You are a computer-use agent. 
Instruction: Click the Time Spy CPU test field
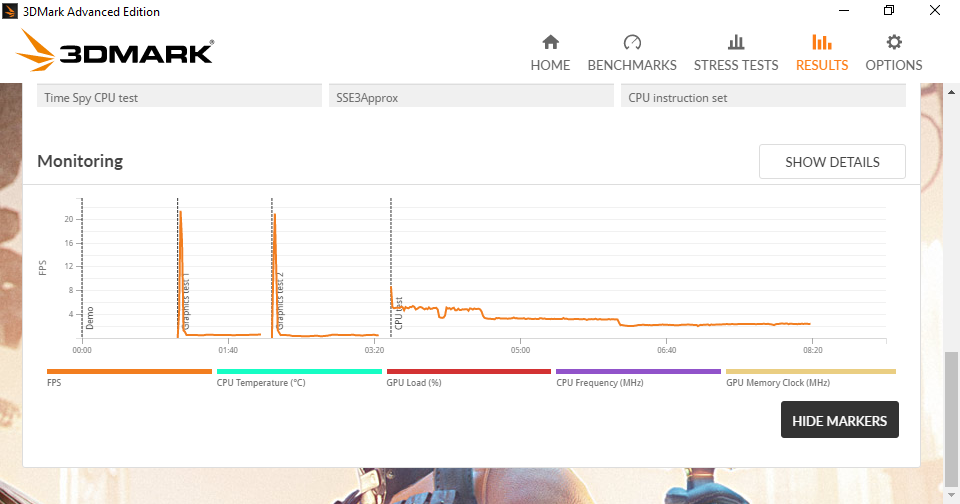179,97
